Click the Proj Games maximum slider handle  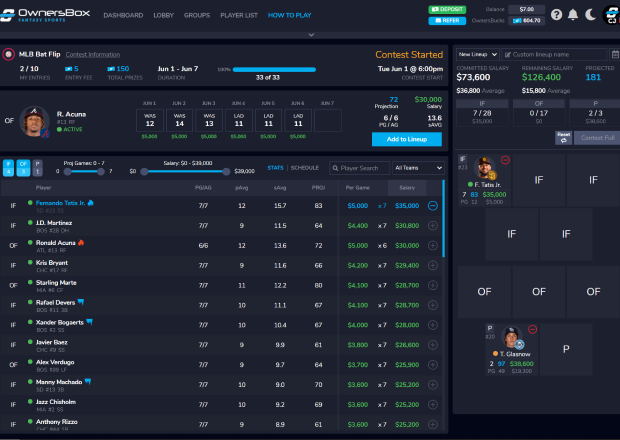click(x=101, y=171)
